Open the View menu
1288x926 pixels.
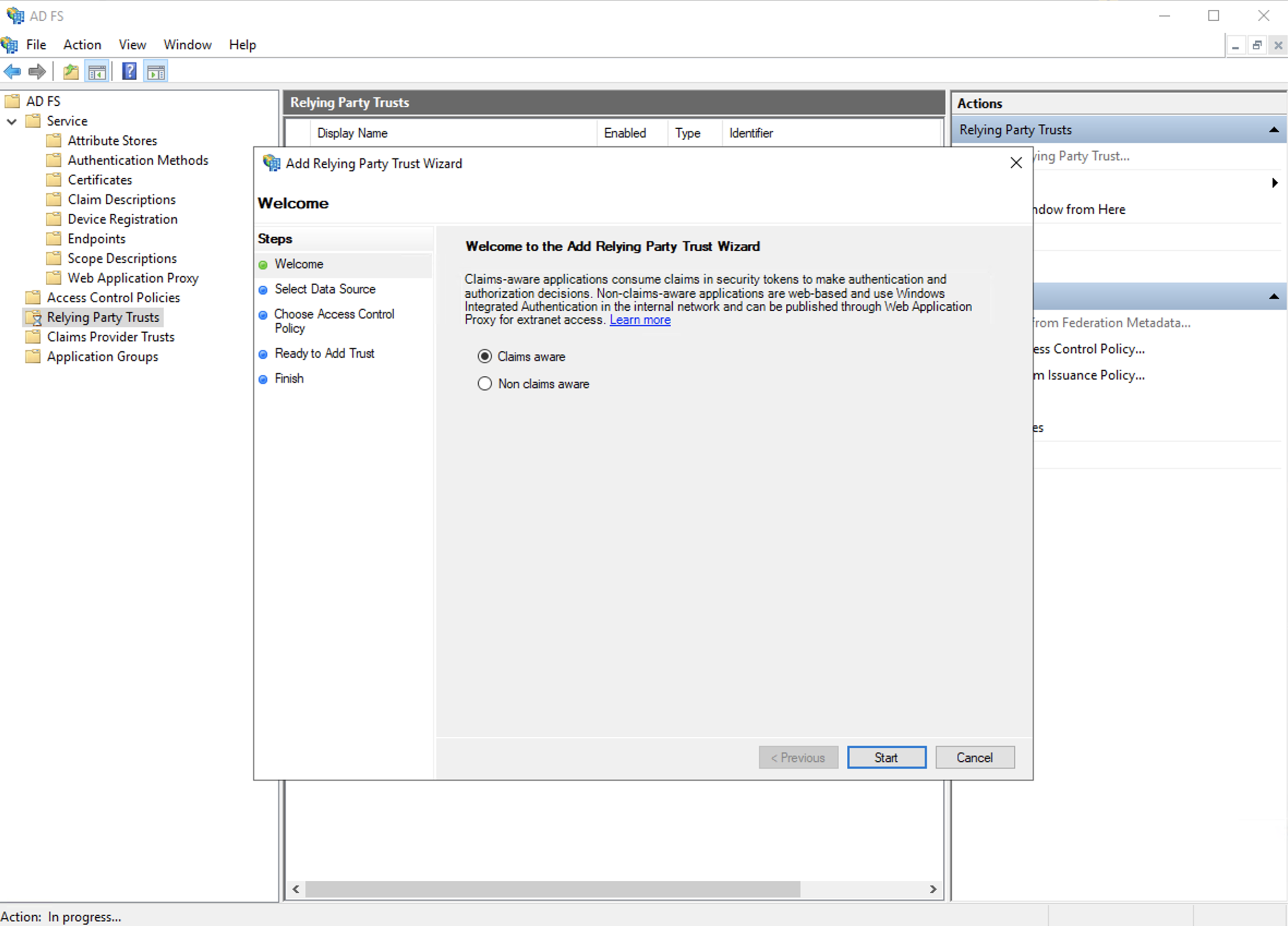tap(133, 44)
